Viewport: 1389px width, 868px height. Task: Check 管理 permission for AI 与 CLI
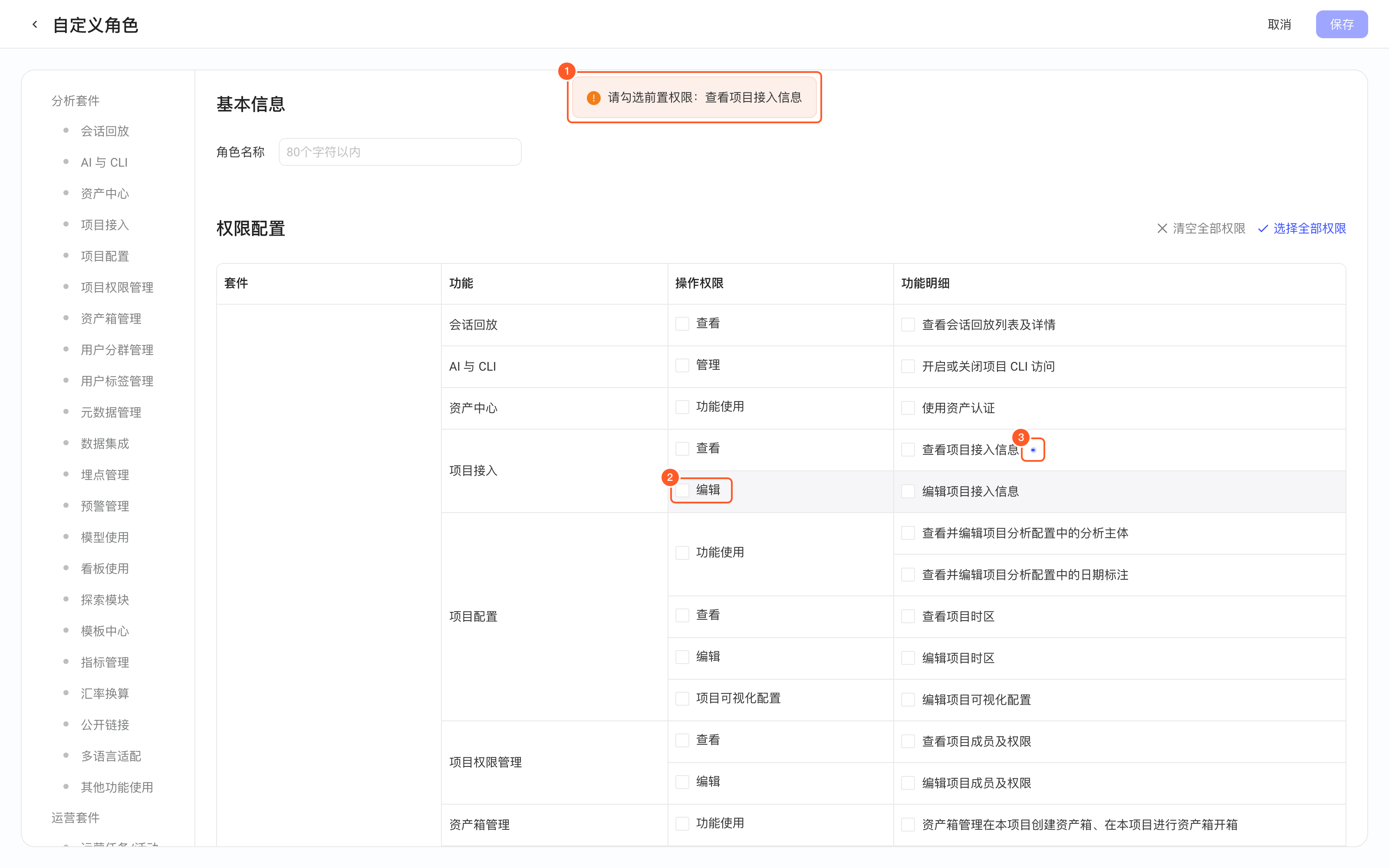[x=682, y=366]
